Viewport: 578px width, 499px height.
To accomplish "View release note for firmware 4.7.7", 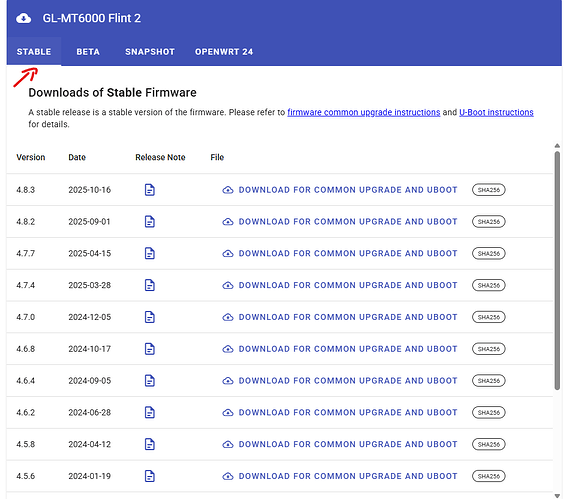I will coord(149,253).
